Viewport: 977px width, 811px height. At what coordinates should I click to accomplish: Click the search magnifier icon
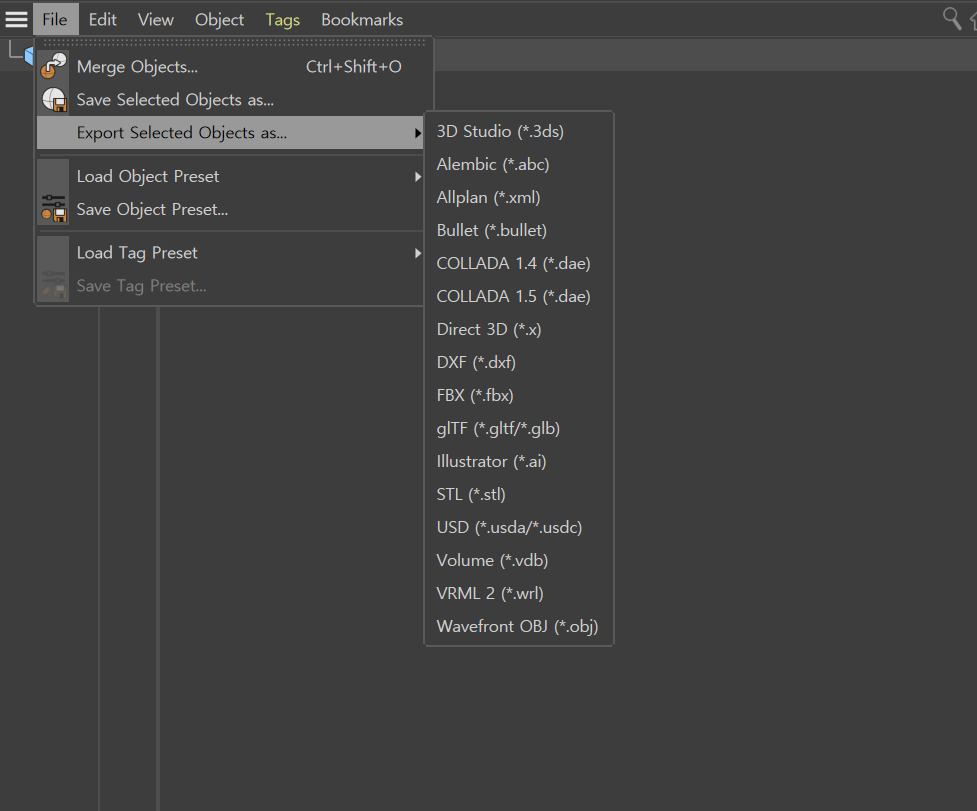tap(951, 18)
